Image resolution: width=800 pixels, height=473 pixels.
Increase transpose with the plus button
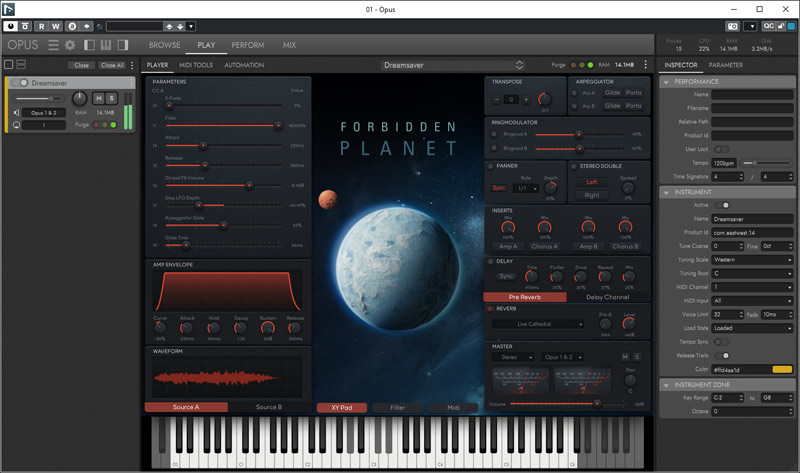(527, 100)
